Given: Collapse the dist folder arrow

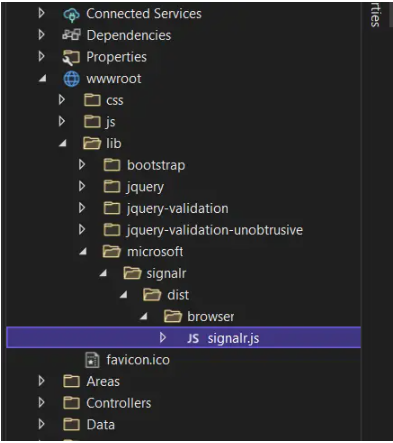Looking at the screenshot, I should pos(124,295).
